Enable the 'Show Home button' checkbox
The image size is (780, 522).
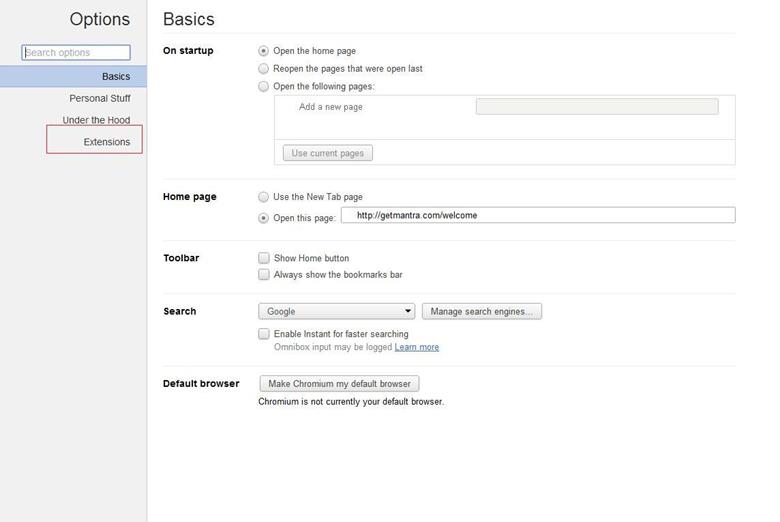pyautogui.click(x=264, y=258)
